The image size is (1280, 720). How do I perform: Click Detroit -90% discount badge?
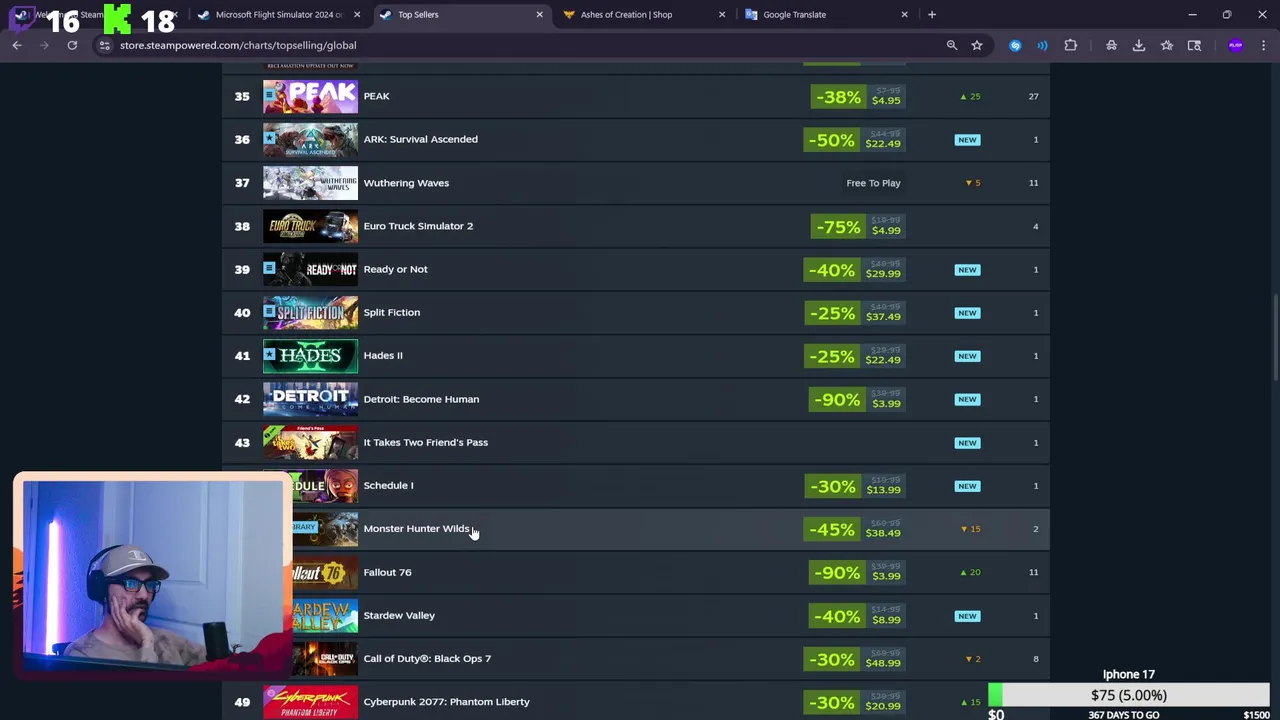[x=837, y=400]
